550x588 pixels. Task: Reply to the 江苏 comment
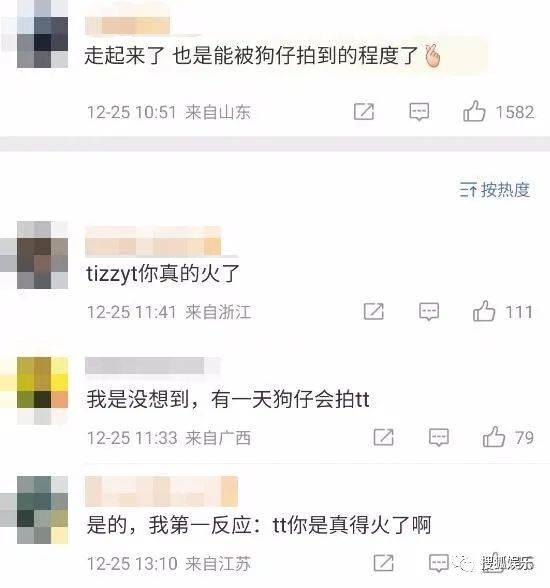(x=439, y=563)
